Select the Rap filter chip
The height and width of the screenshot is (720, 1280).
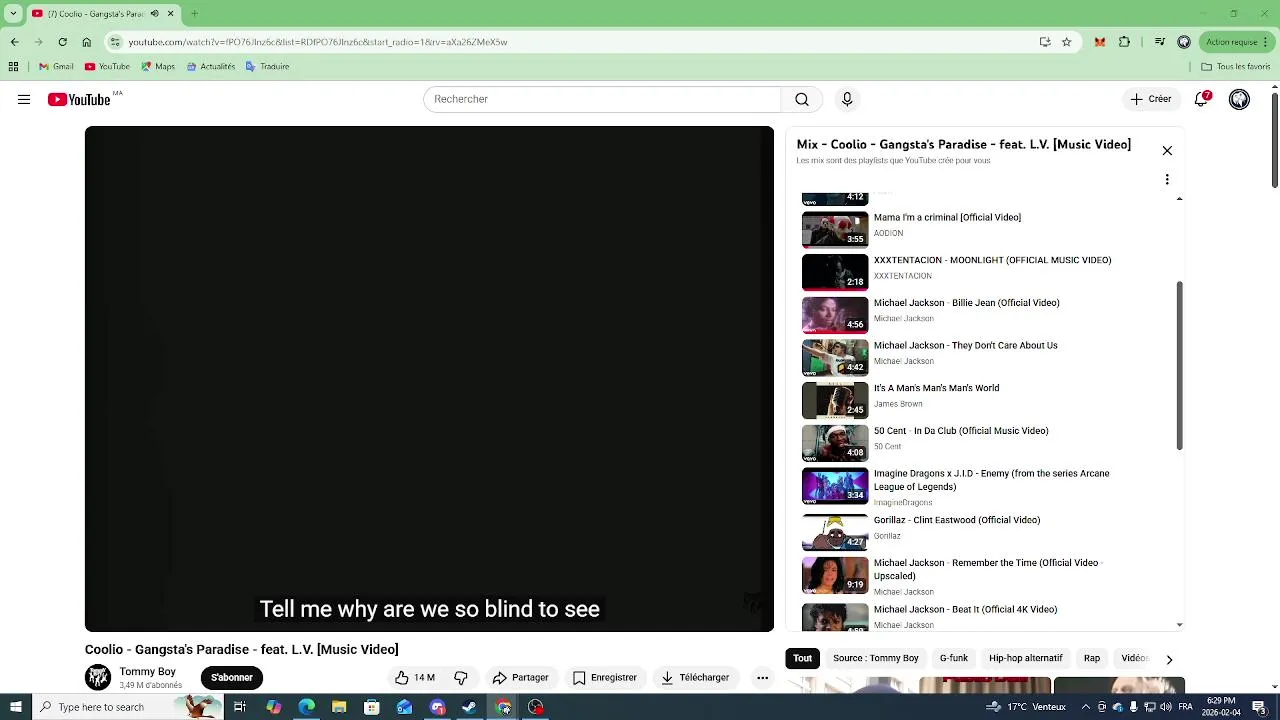pyautogui.click(x=1092, y=658)
